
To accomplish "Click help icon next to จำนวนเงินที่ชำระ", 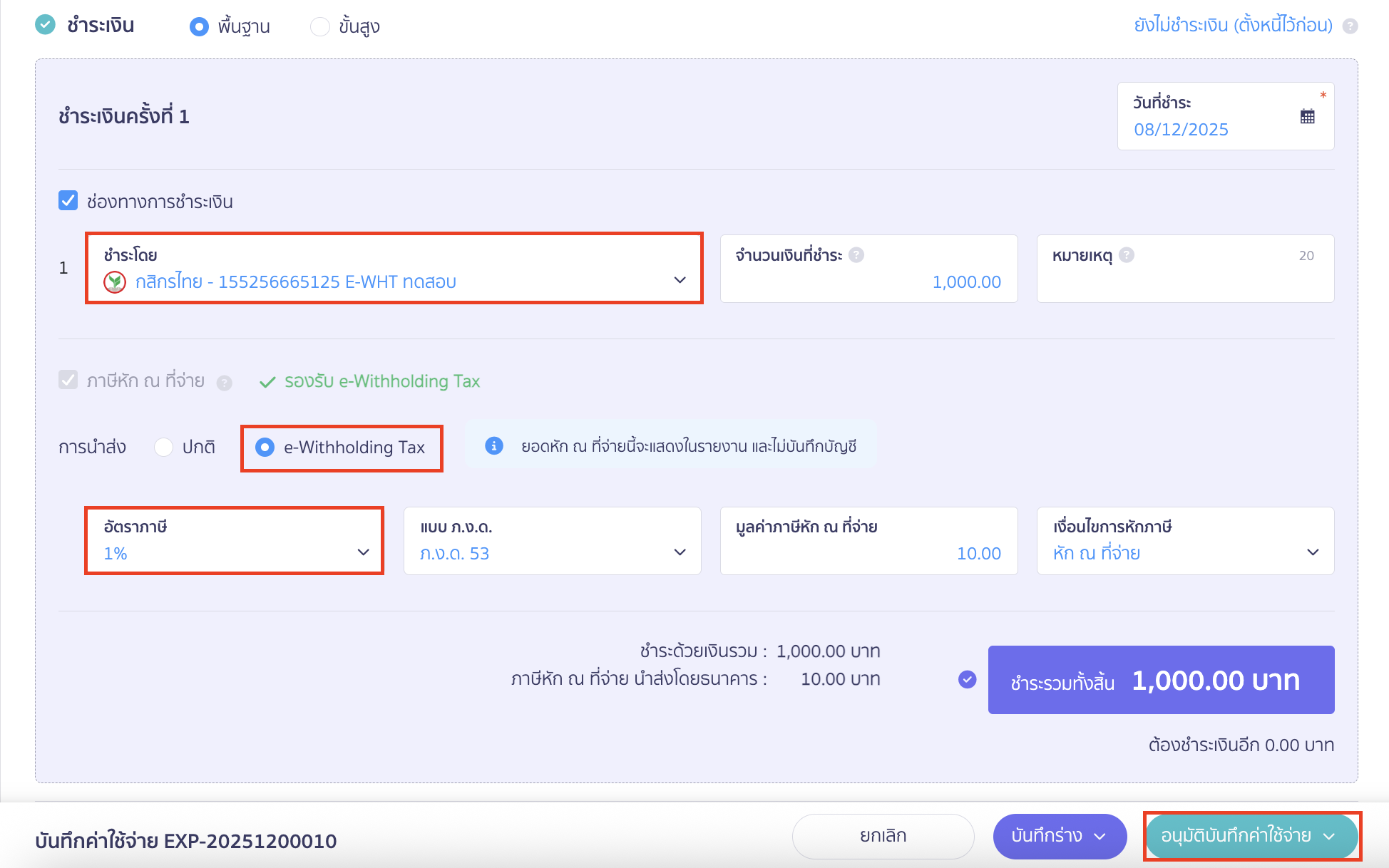I will [x=856, y=255].
